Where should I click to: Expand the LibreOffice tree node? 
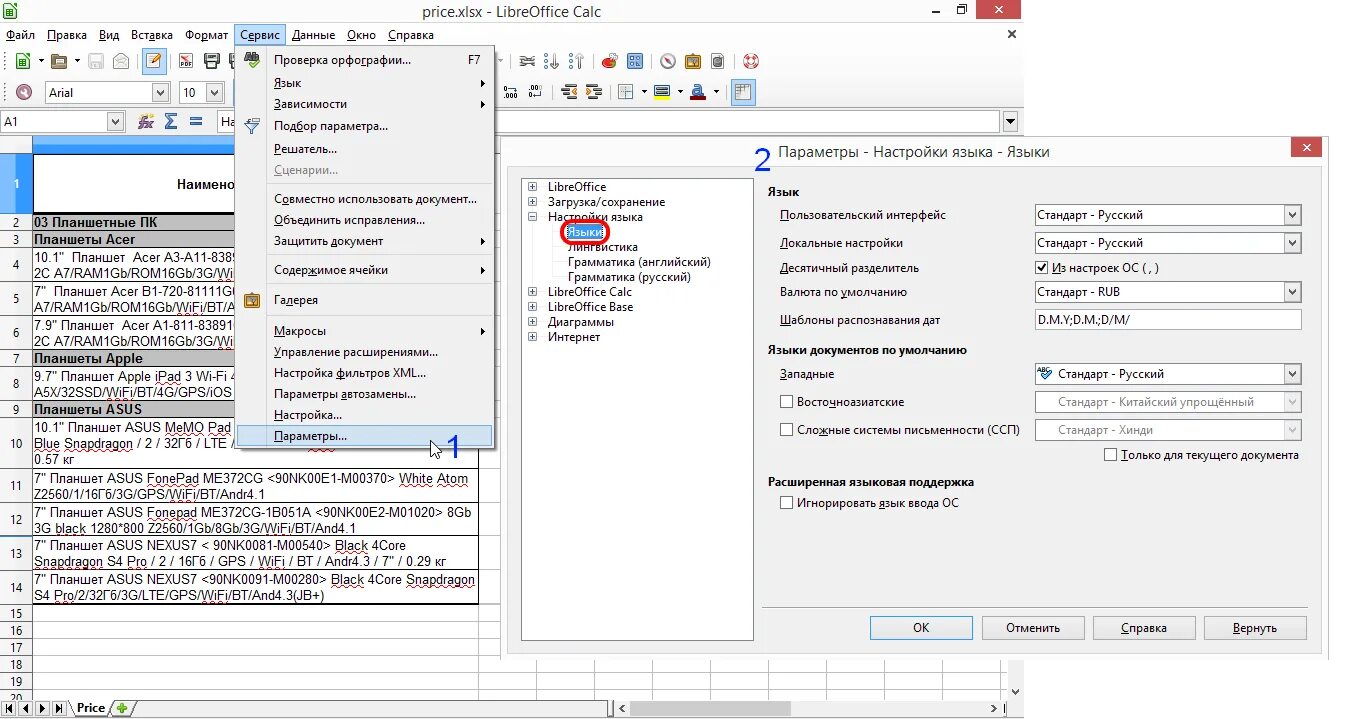click(533, 187)
